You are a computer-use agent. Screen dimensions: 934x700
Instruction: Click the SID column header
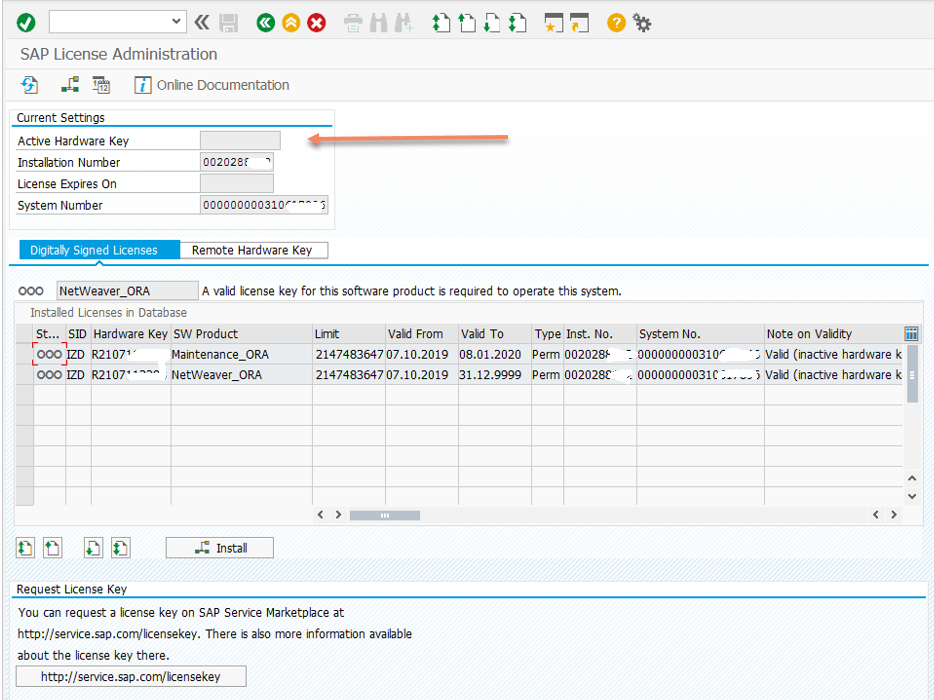(x=77, y=334)
